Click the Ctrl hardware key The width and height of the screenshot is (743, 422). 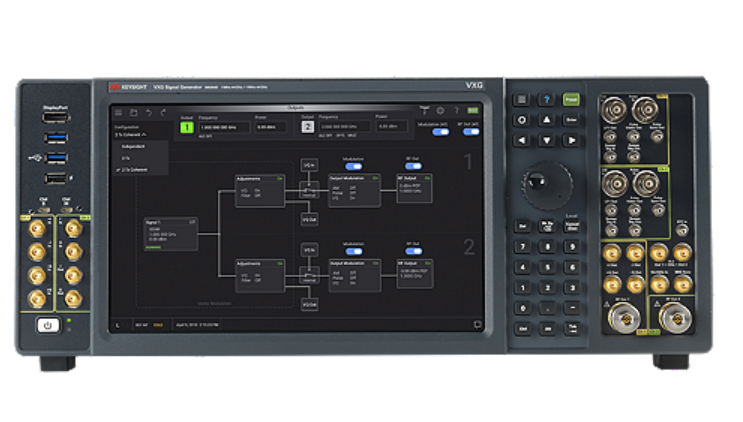(x=523, y=328)
